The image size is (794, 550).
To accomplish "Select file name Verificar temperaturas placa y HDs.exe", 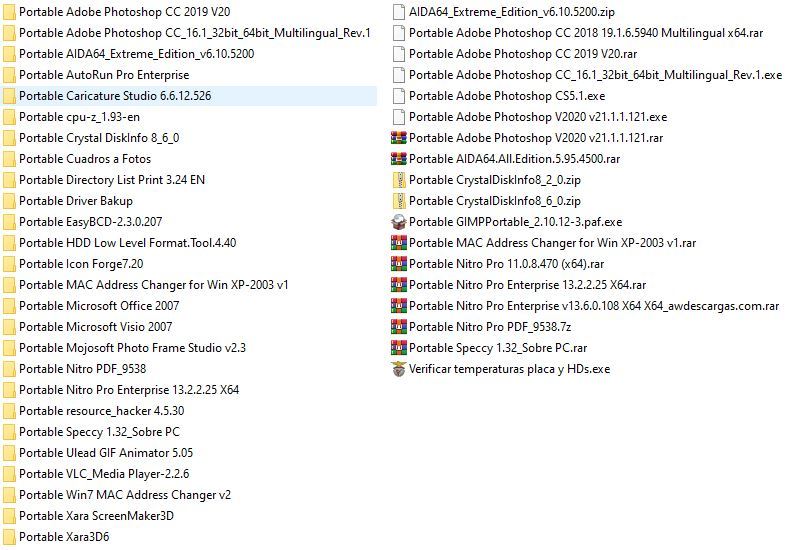I will [x=509, y=369].
